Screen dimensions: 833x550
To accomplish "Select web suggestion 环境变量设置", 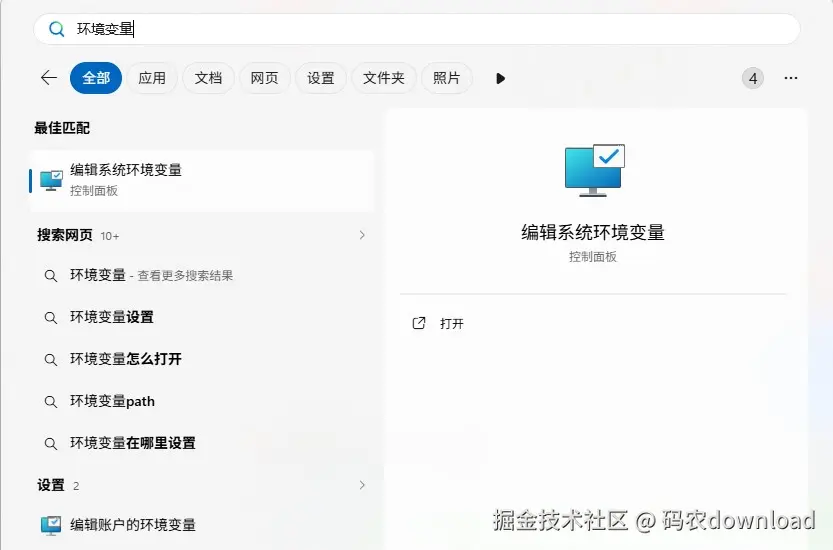I will click(x=202, y=317).
